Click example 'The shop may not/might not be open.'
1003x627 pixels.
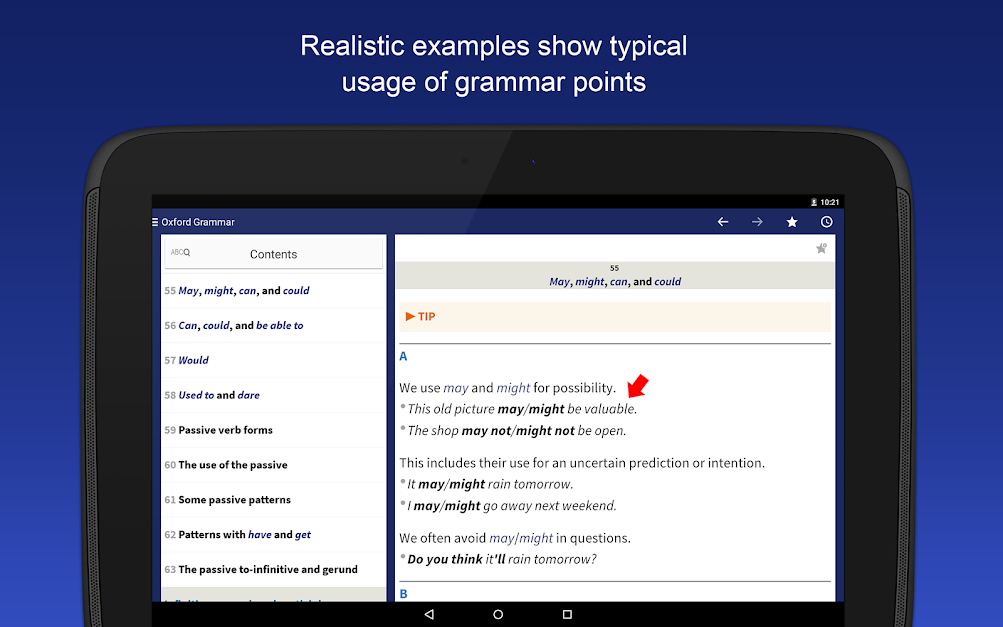click(516, 431)
